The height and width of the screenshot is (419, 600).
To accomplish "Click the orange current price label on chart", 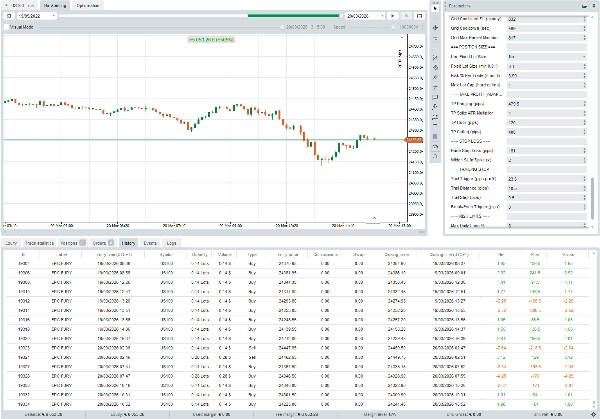I will pyautogui.click(x=412, y=140).
